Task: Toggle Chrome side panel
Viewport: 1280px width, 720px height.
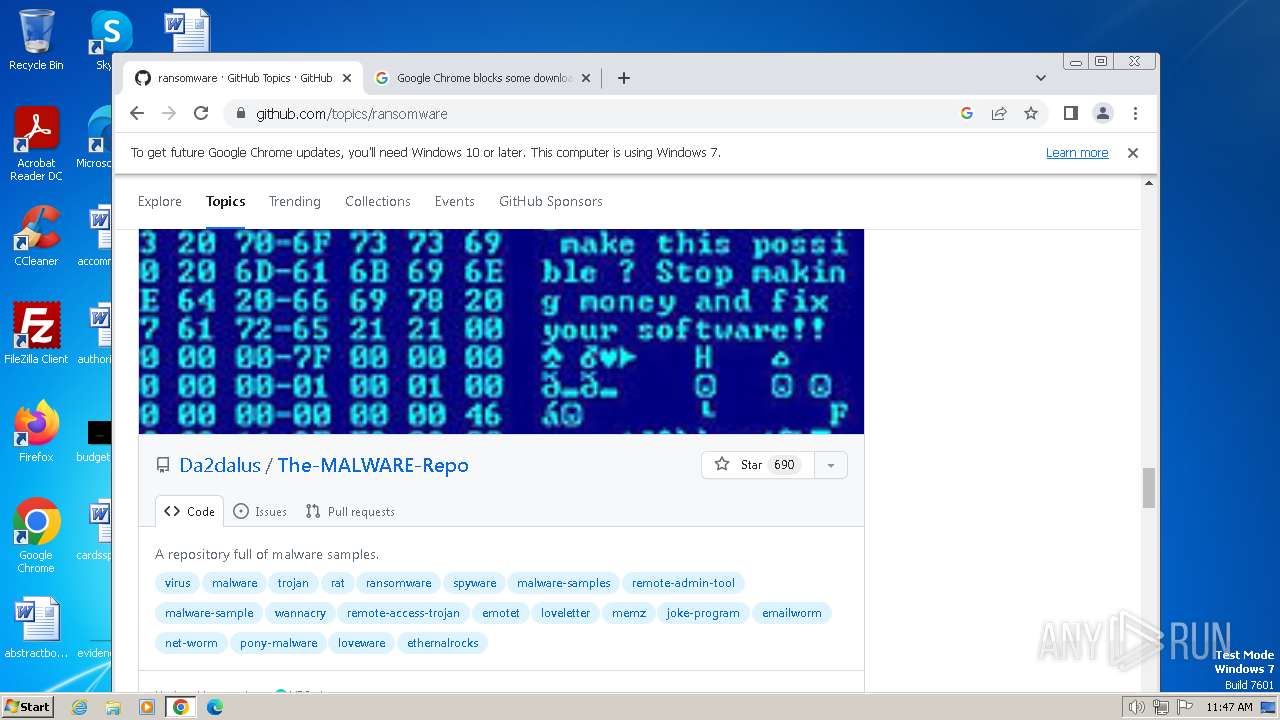Action: tap(1071, 113)
